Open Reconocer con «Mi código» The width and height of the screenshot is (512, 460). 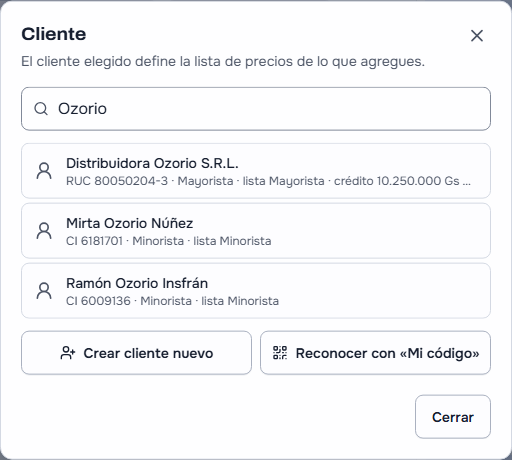pyautogui.click(x=375, y=353)
